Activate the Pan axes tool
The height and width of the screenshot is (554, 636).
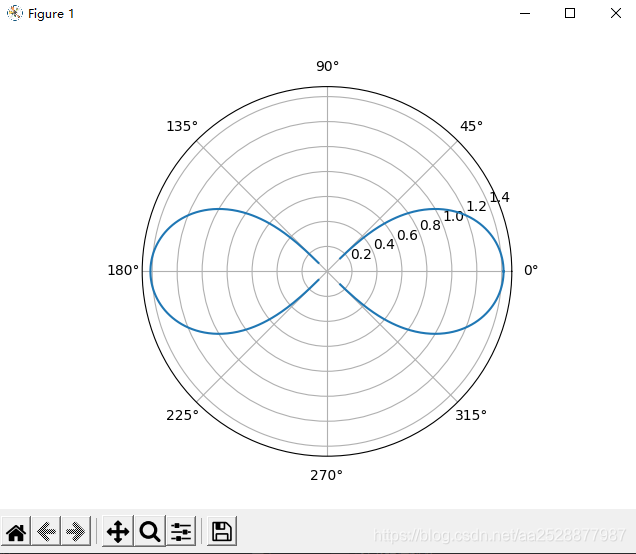(118, 531)
